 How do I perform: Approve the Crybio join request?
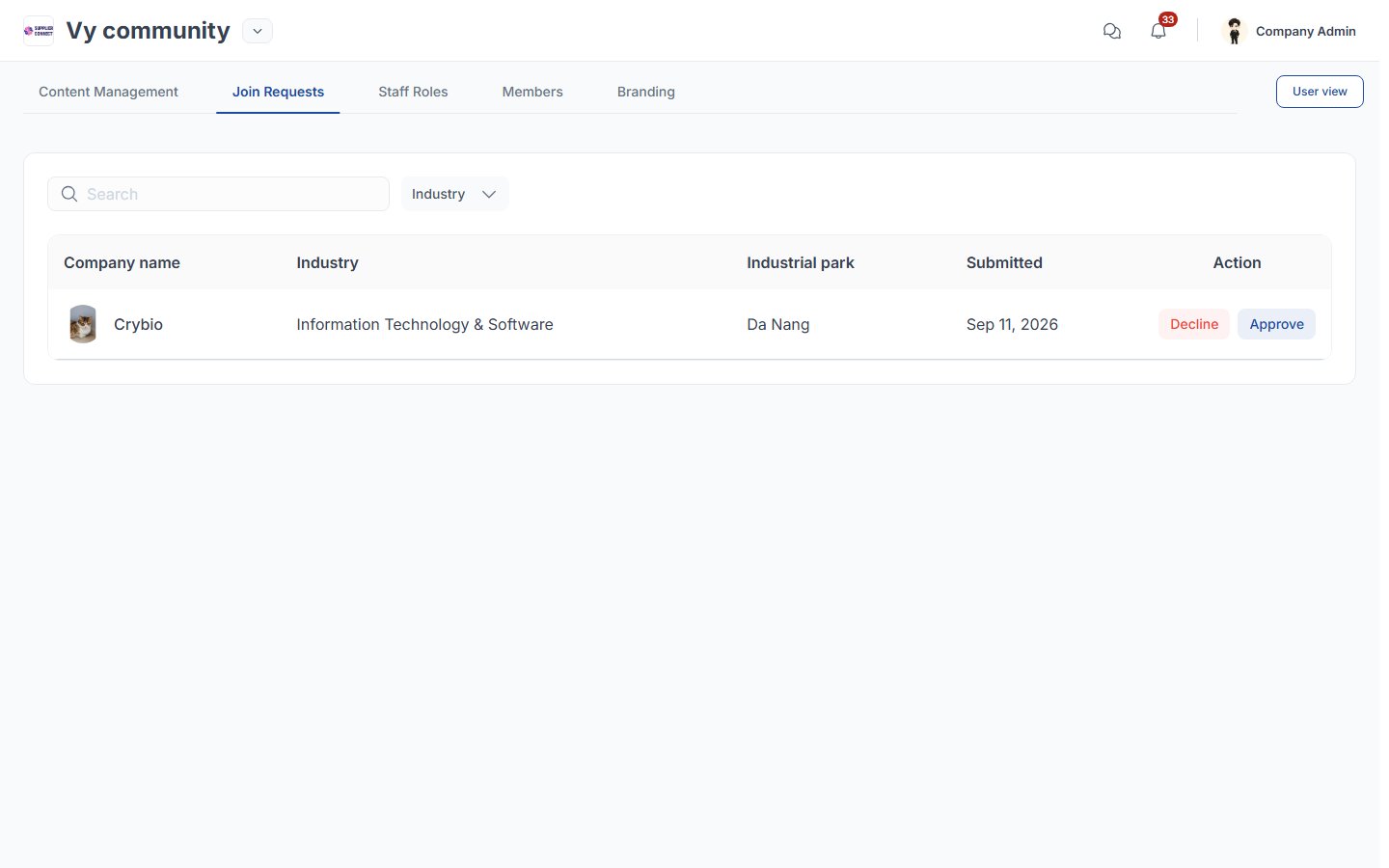pos(1276,324)
